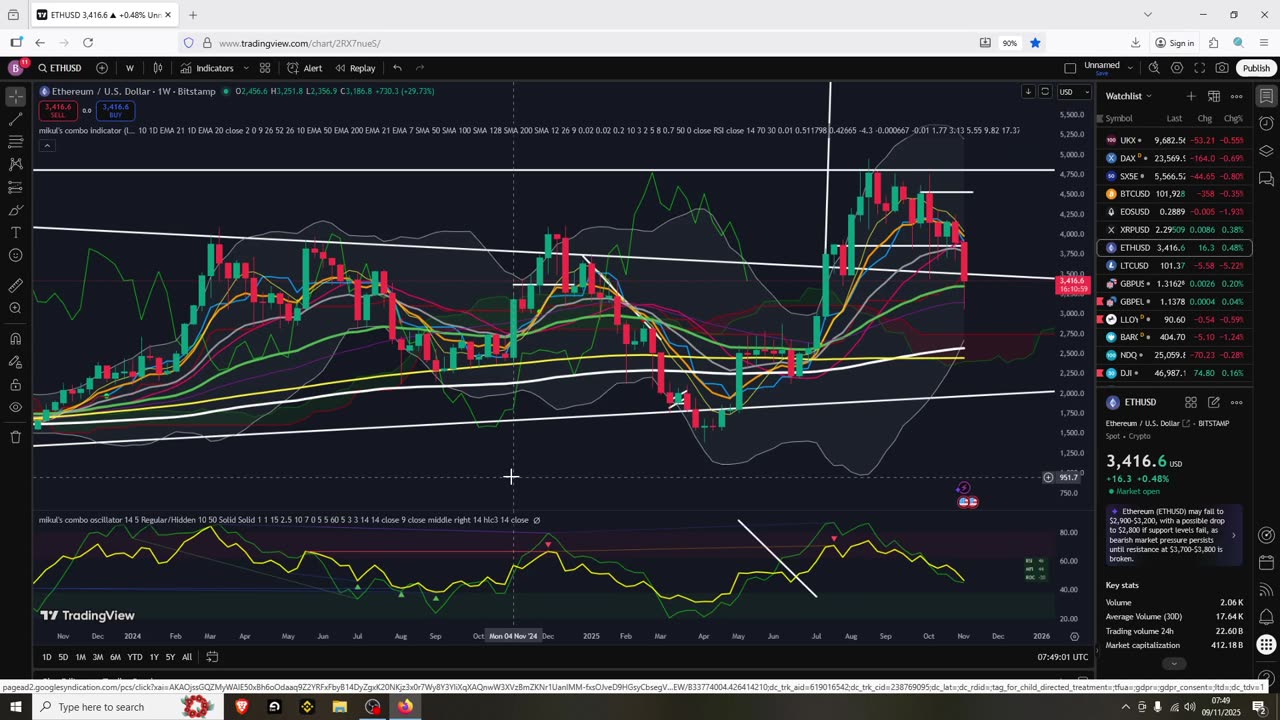Select the 1D date range
The height and width of the screenshot is (720, 1280).
pos(47,657)
